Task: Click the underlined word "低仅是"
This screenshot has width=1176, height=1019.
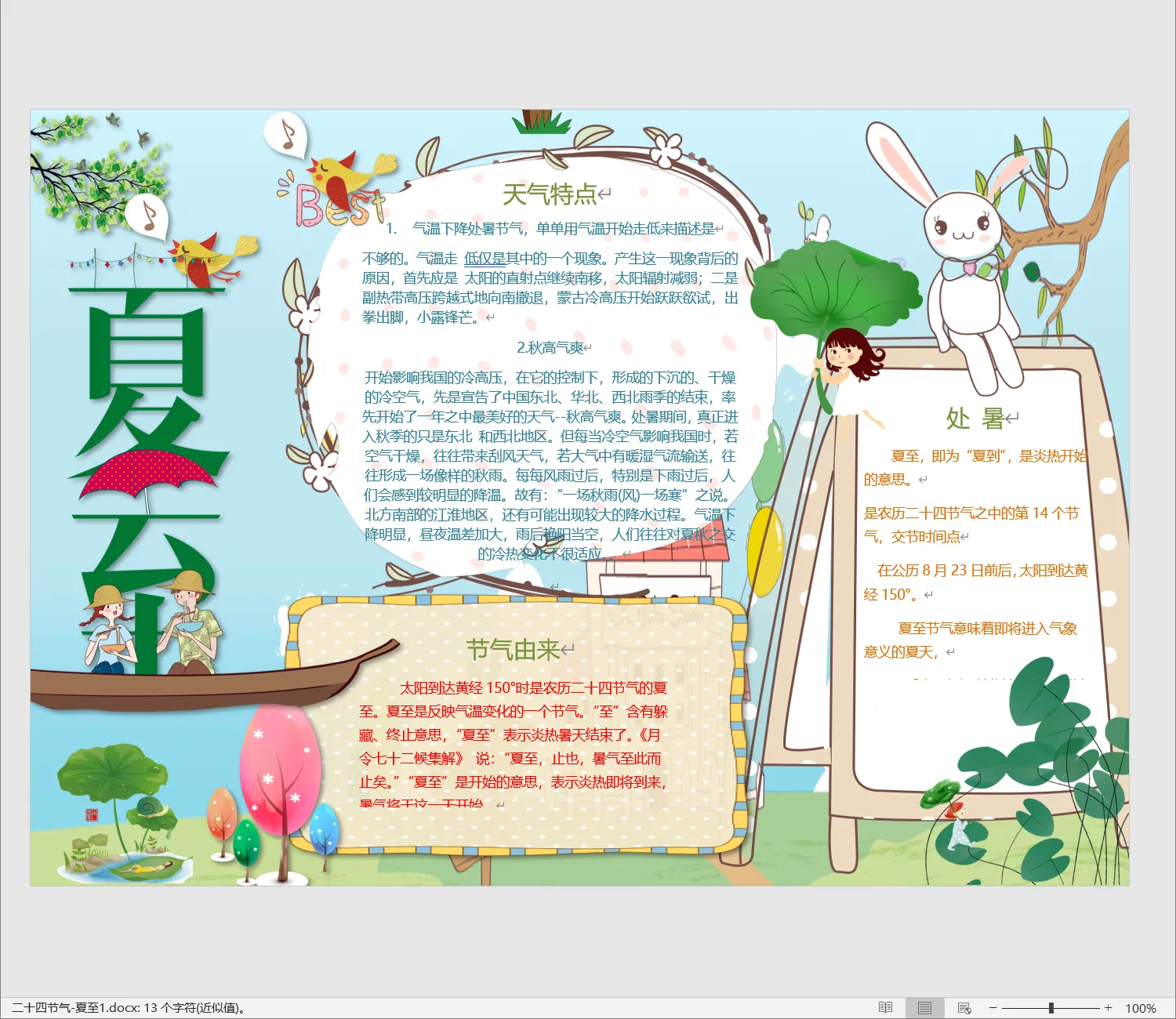Action: [485, 258]
